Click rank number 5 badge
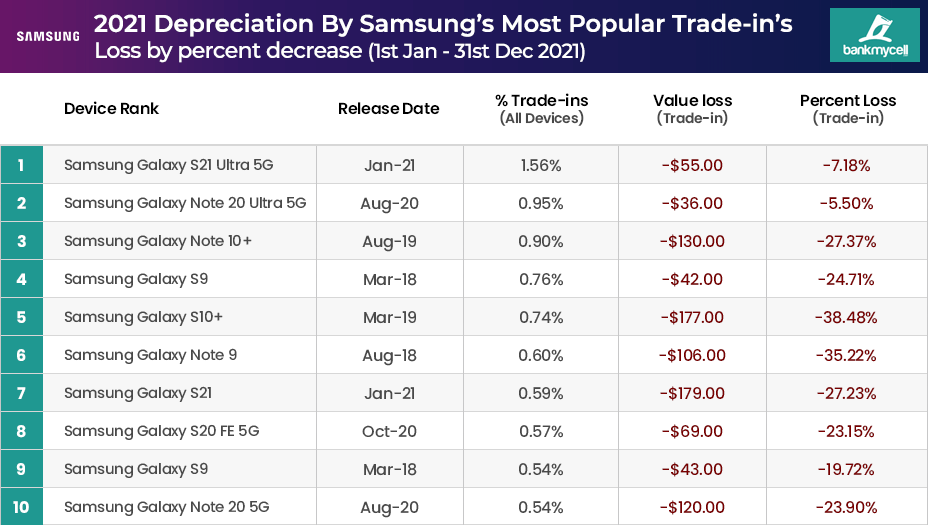Image resolution: width=928 pixels, height=525 pixels. tap(21, 317)
